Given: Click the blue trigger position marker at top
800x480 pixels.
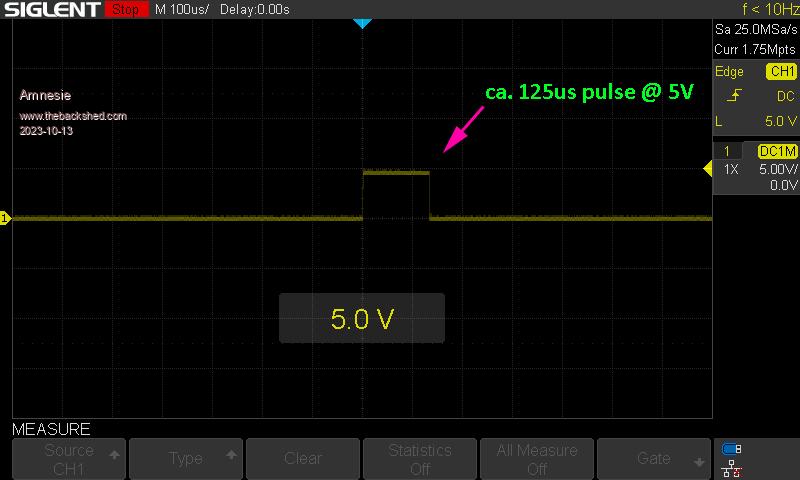Looking at the screenshot, I should tap(363, 23).
